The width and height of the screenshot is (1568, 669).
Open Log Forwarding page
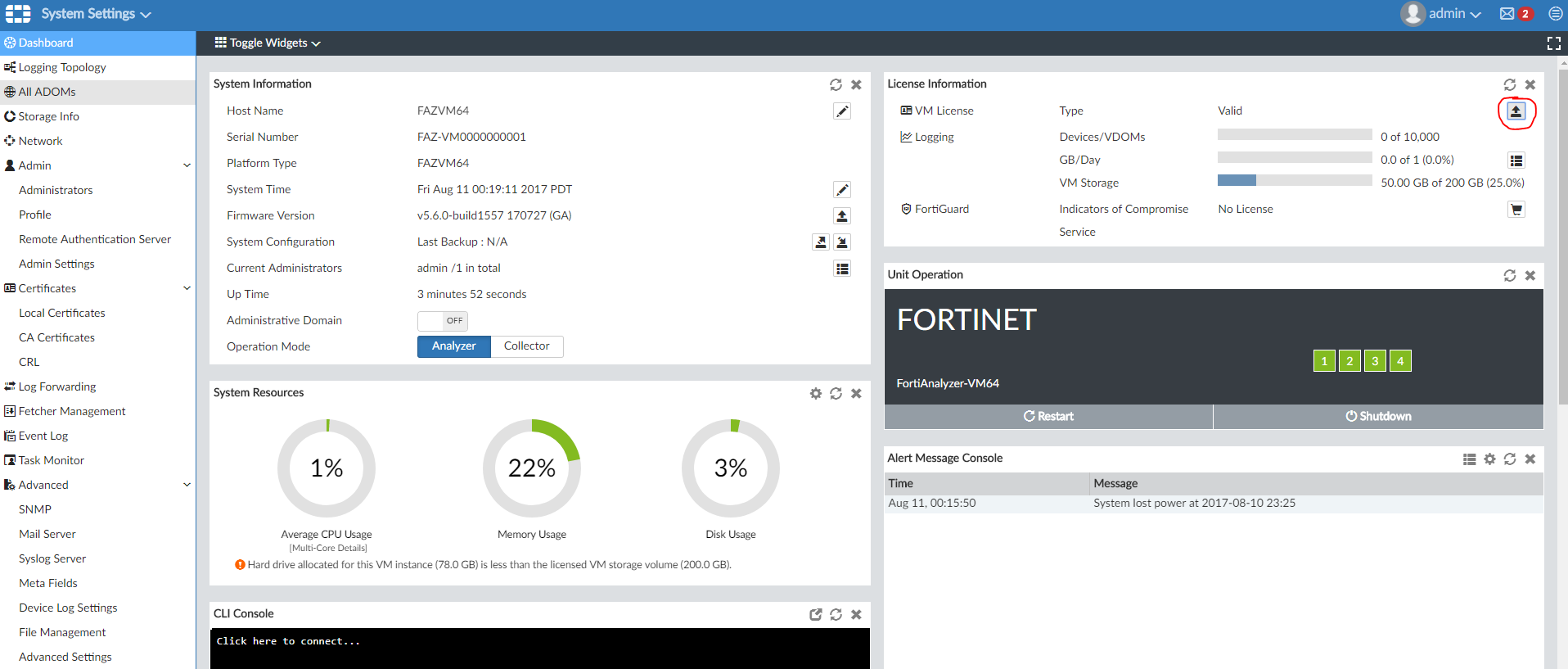(98, 386)
